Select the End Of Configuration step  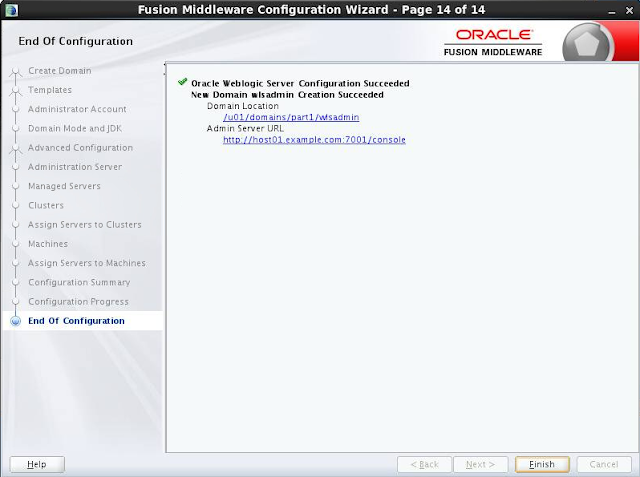coord(76,321)
